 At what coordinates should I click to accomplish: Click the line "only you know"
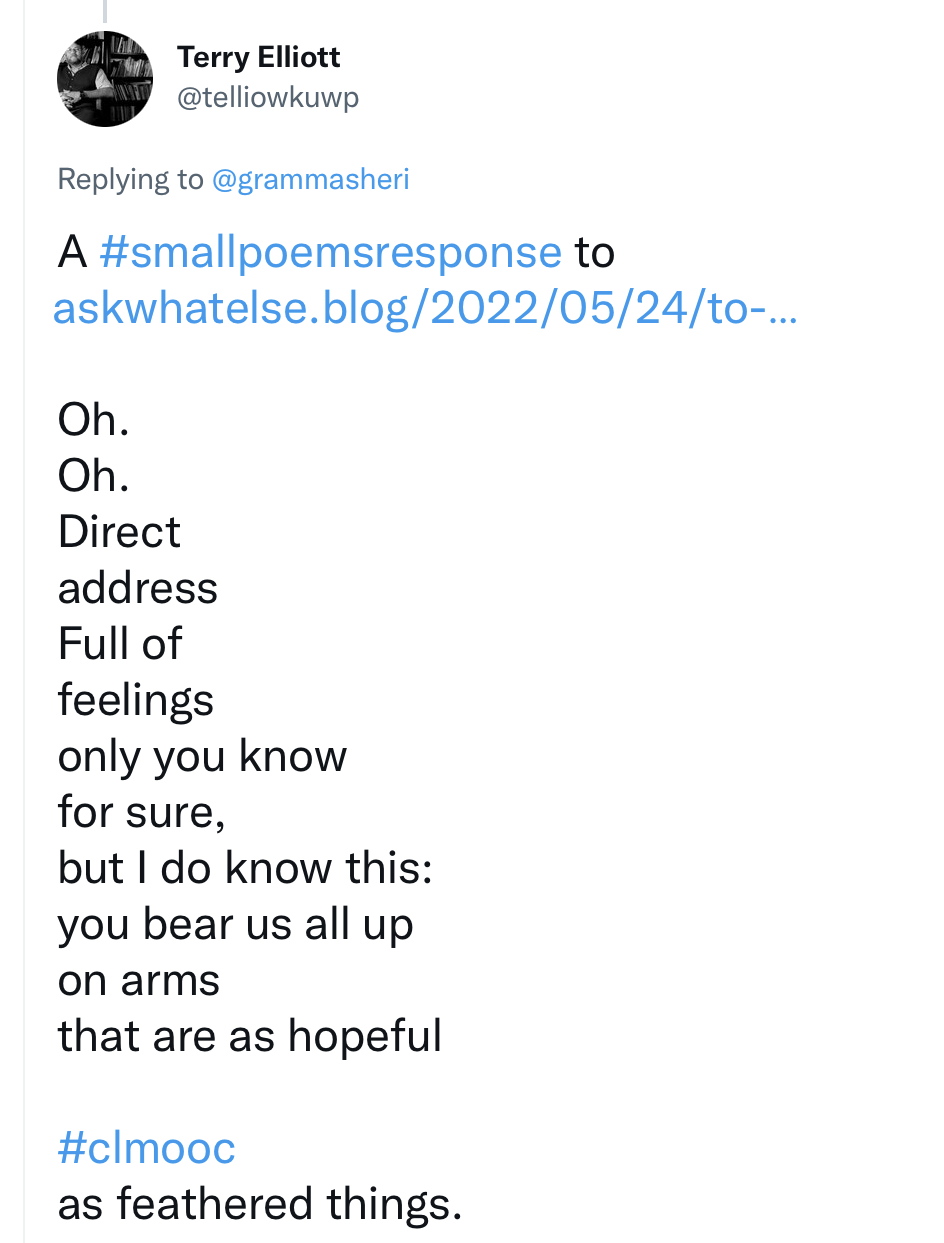click(x=202, y=756)
